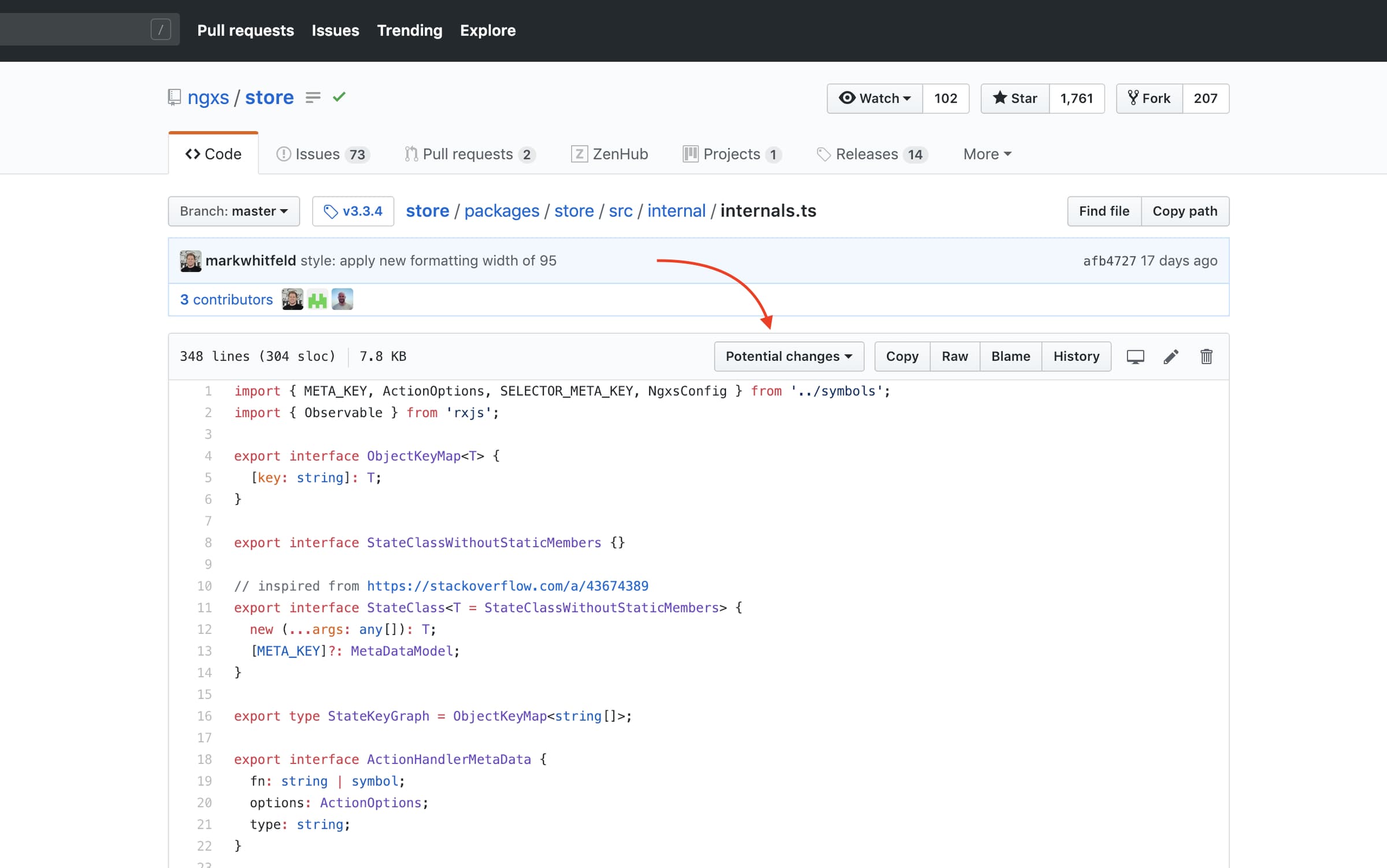Click the description lines icon beside store
This screenshot has height=868, width=1387.
(313, 97)
